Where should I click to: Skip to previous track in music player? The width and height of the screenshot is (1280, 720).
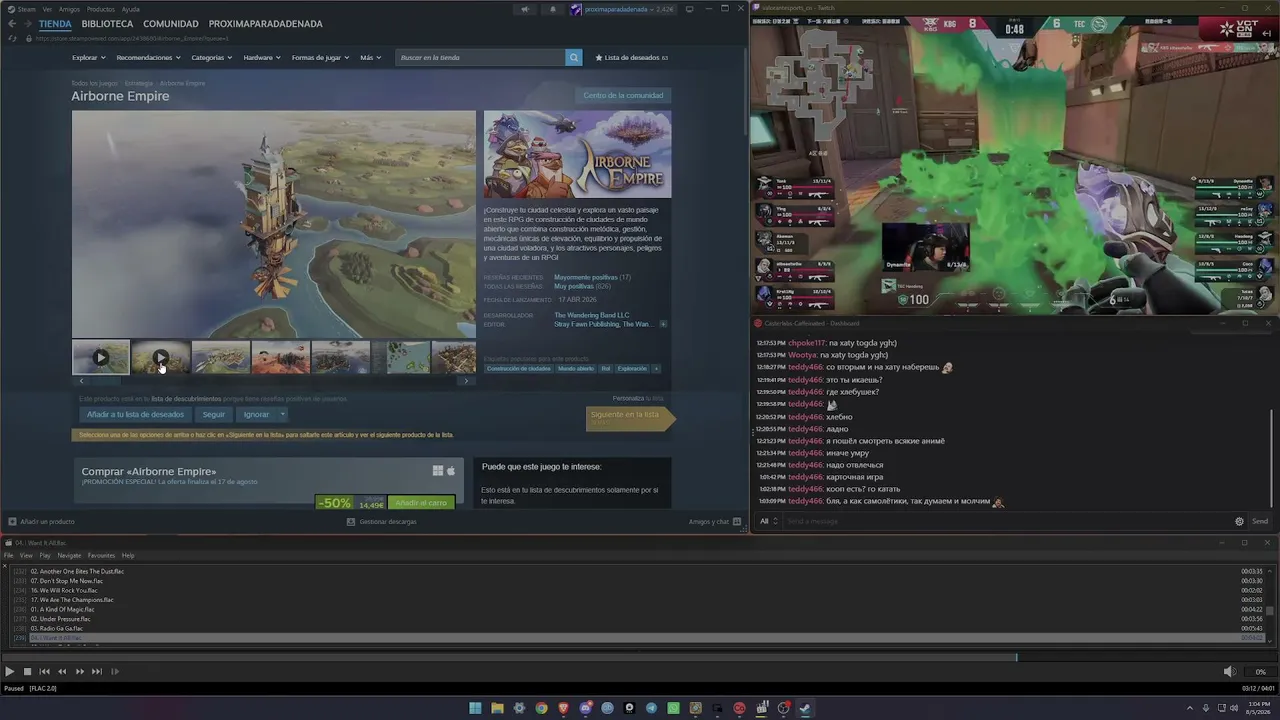coord(44,672)
